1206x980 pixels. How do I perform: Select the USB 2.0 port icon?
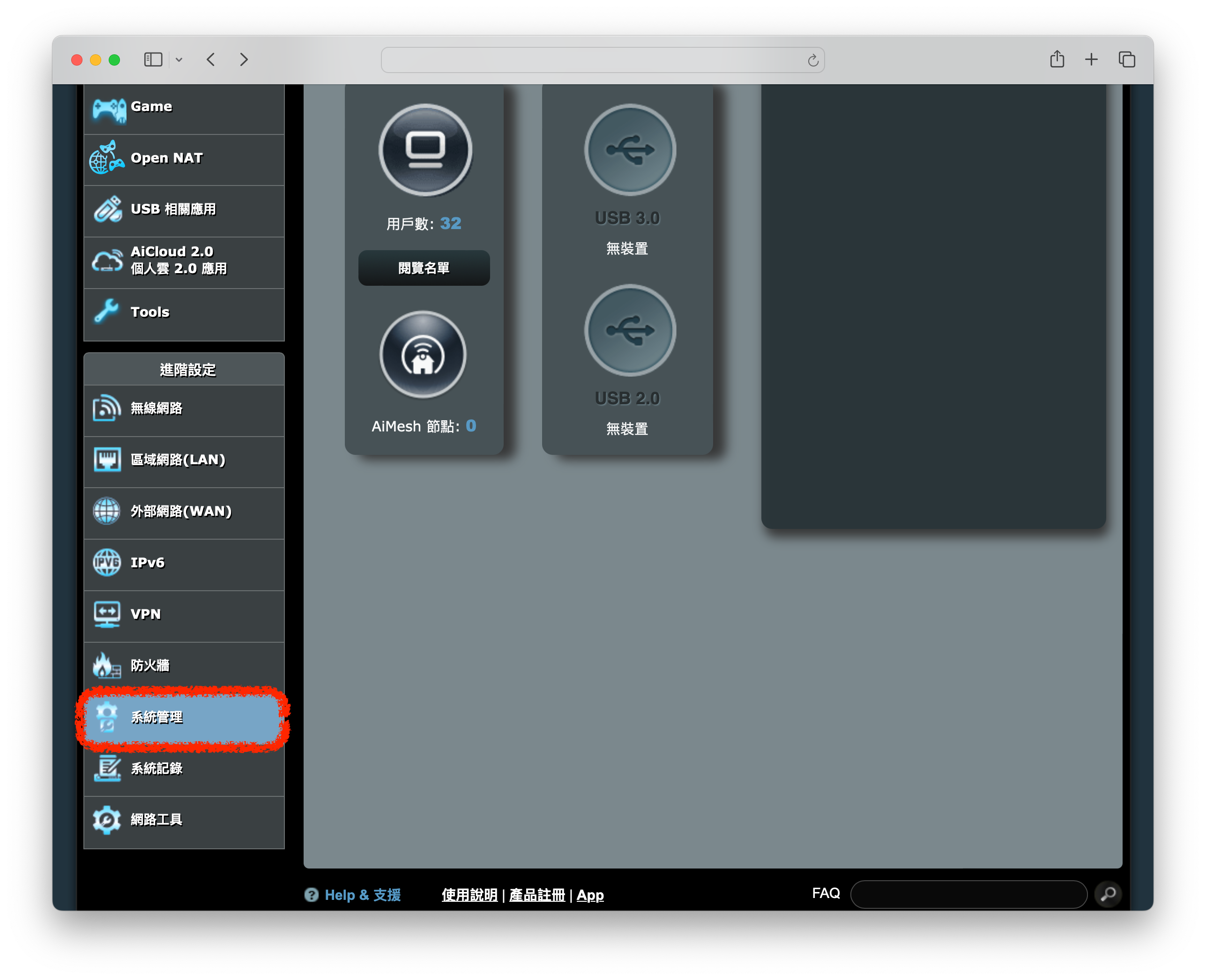(630, 330)
